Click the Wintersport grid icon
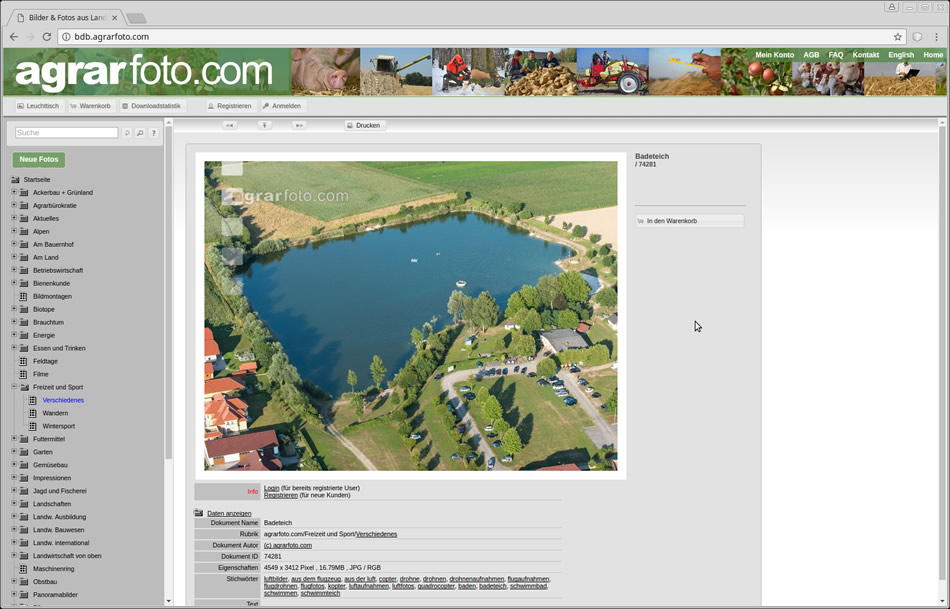950x609 pixels. 33,427
